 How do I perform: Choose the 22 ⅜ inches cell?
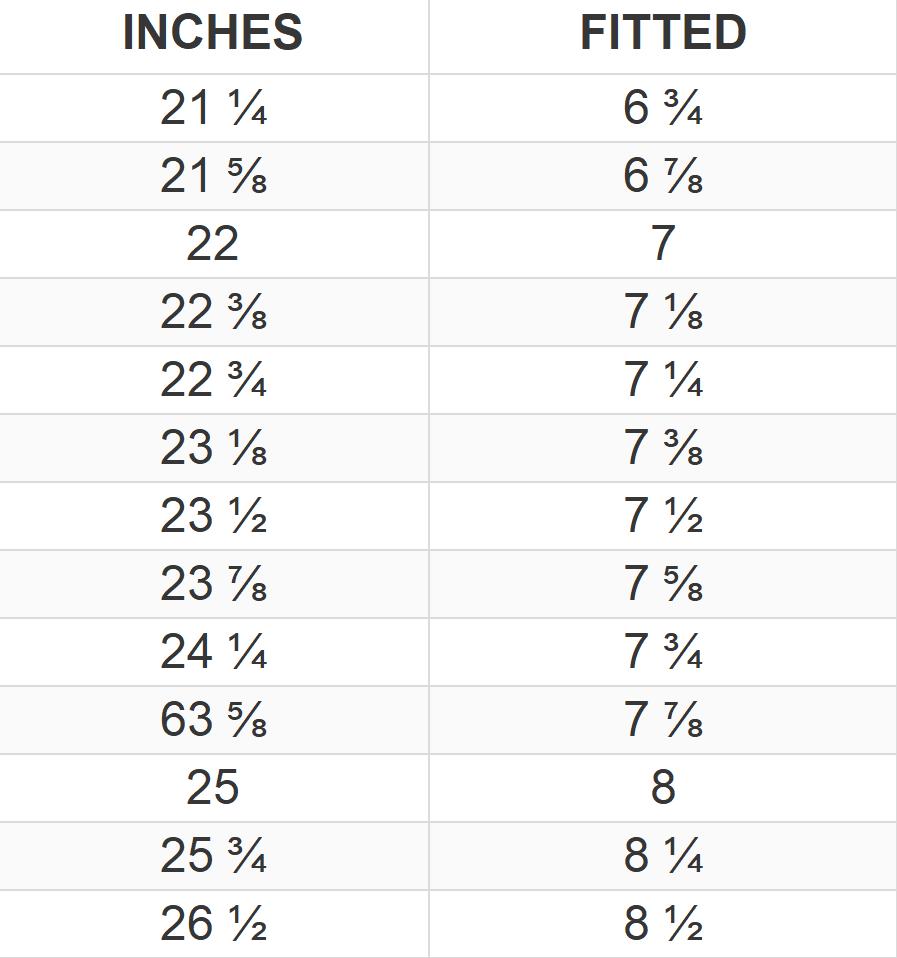coord(213,312)
